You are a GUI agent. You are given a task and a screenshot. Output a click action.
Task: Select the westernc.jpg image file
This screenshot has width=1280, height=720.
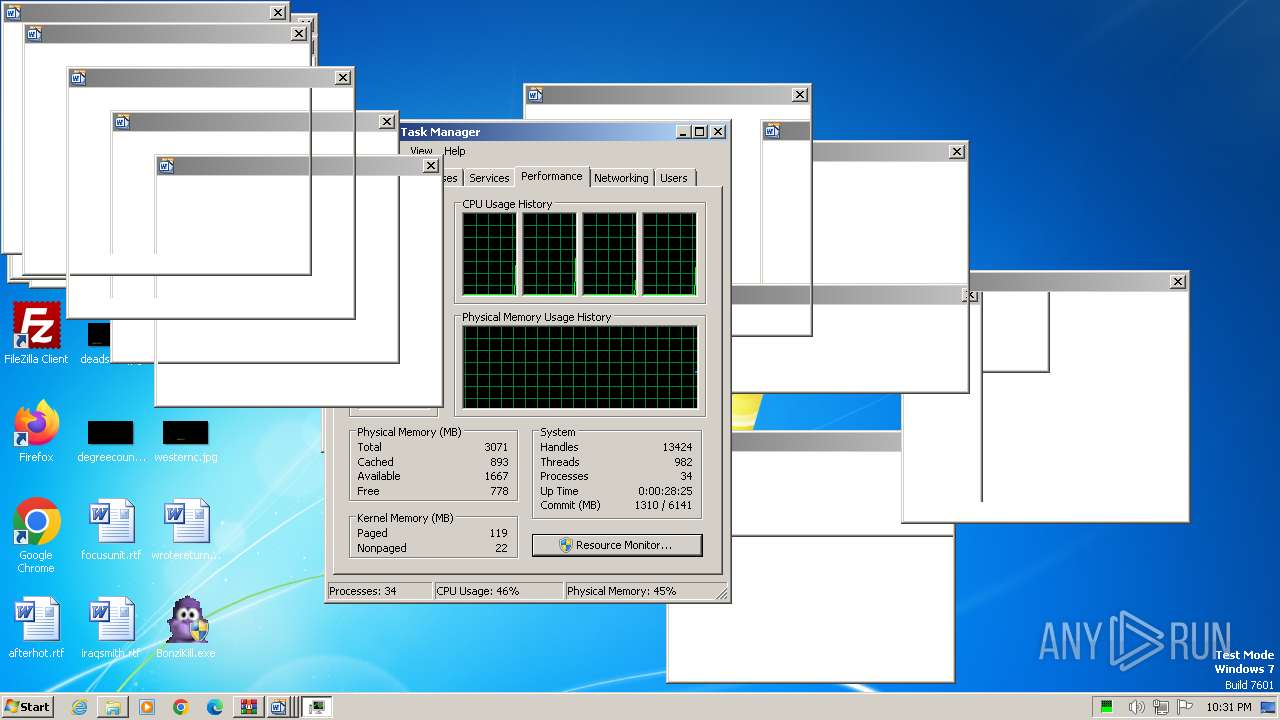(x=186, y=441)
